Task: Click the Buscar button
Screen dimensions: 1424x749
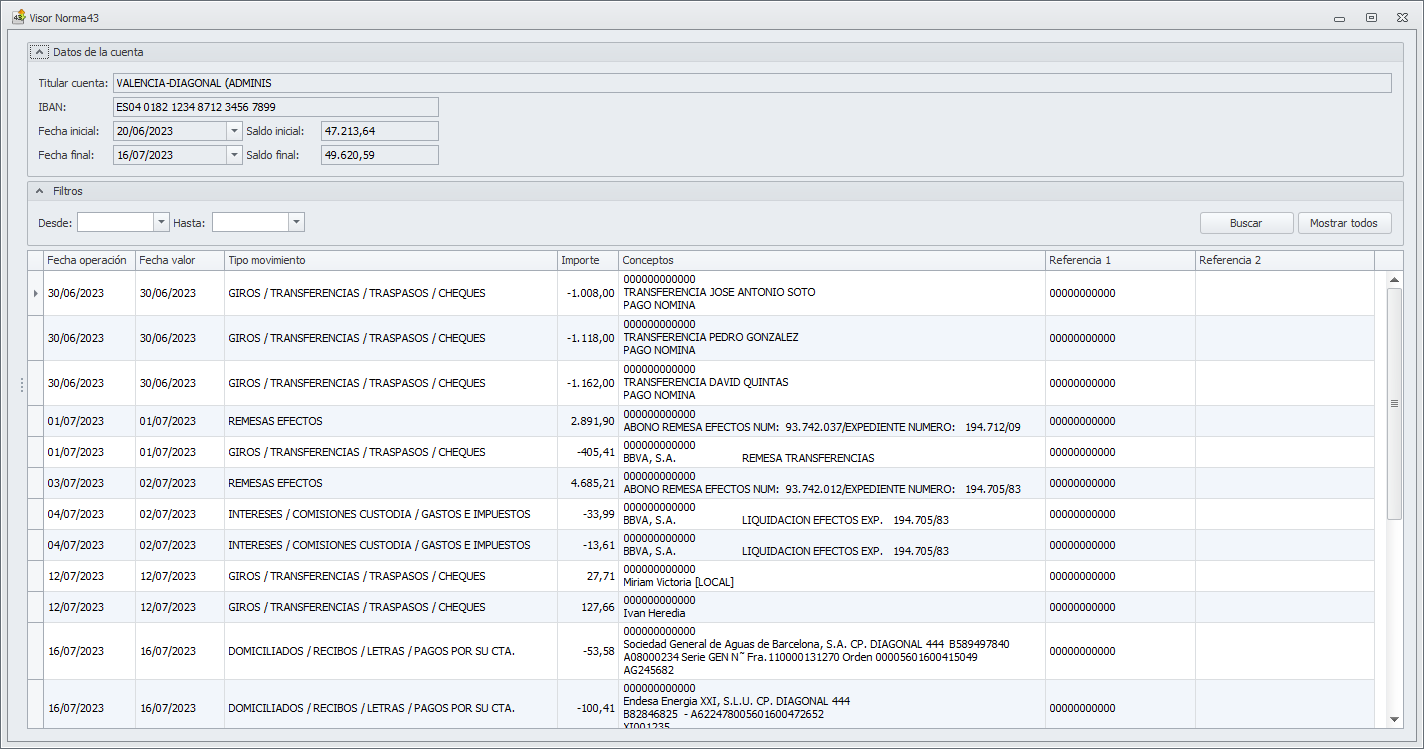Action: tap(1246, 223)
